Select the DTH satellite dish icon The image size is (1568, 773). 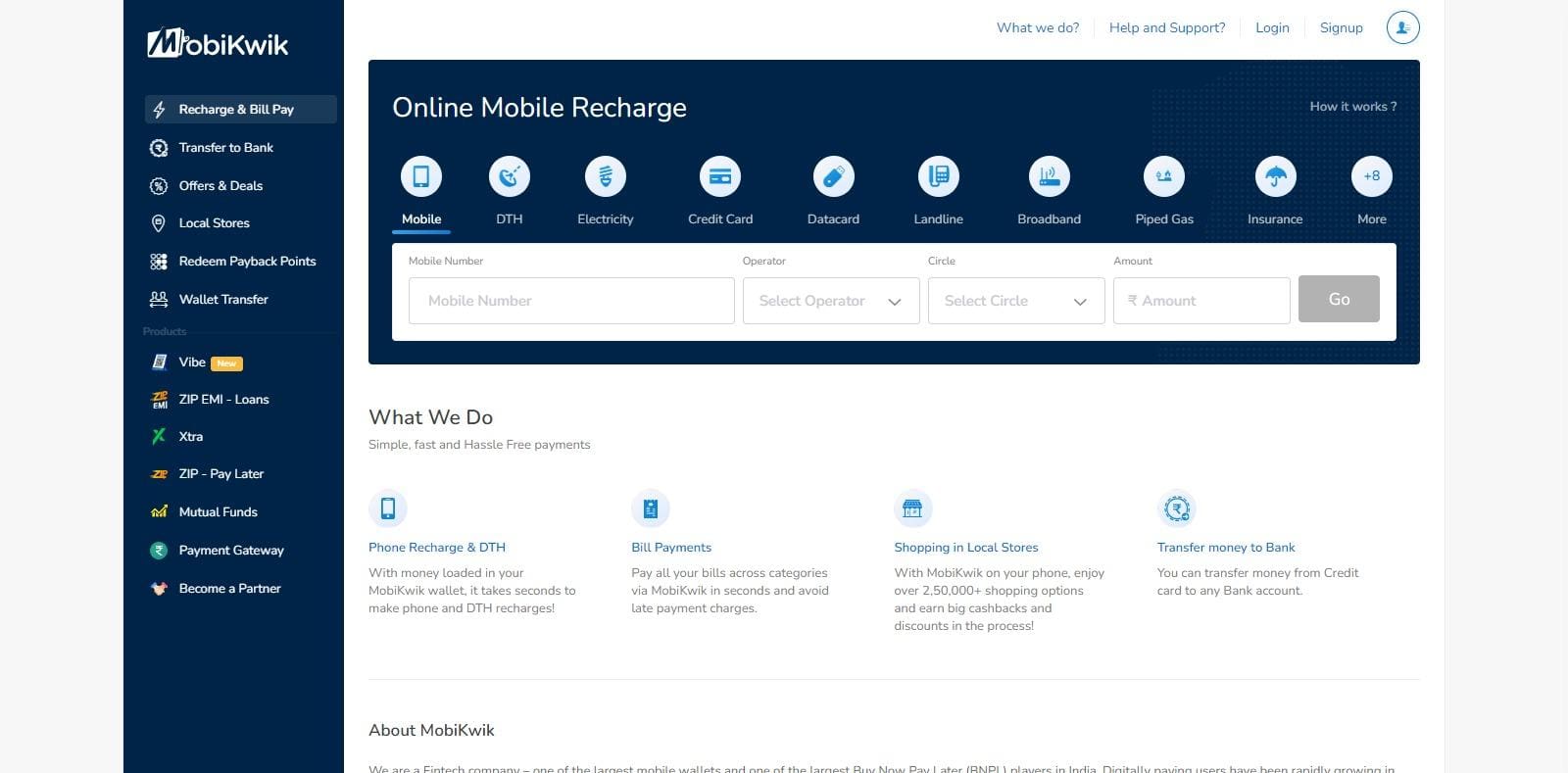coord(510,176)
